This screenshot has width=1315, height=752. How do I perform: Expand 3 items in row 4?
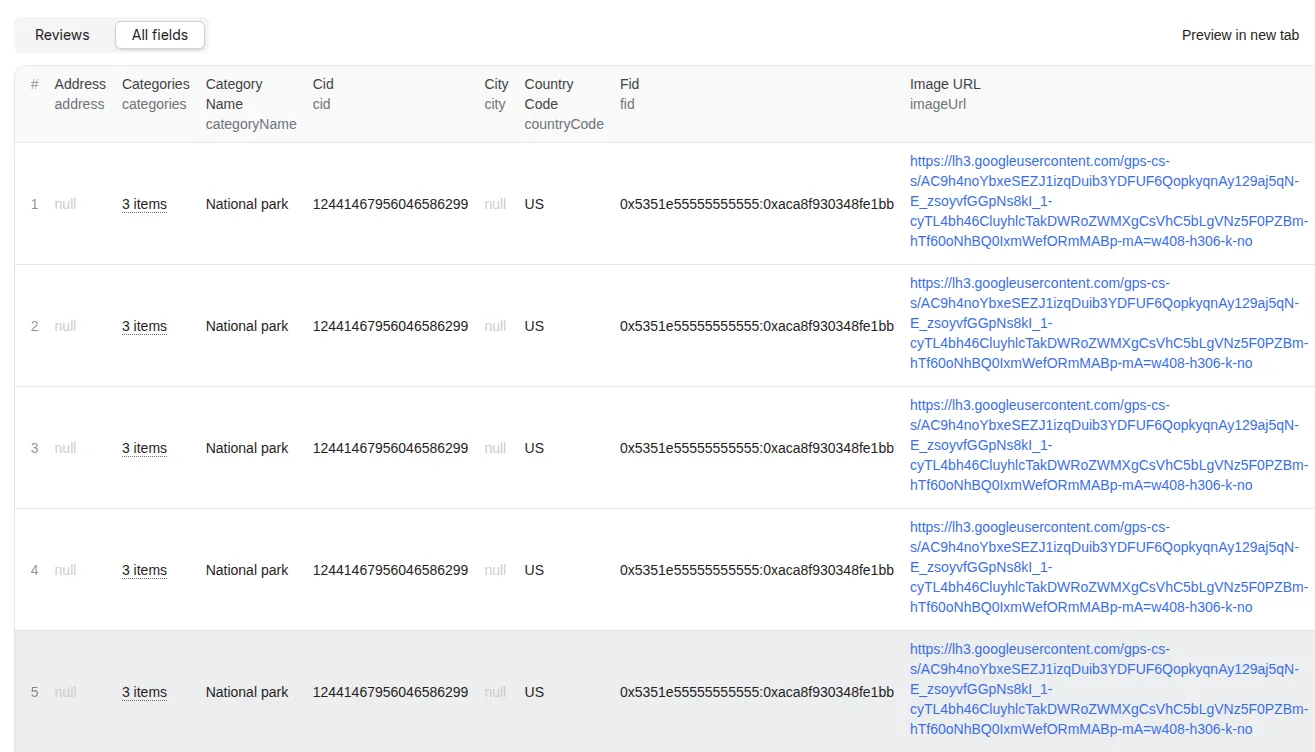pos(144,570)
